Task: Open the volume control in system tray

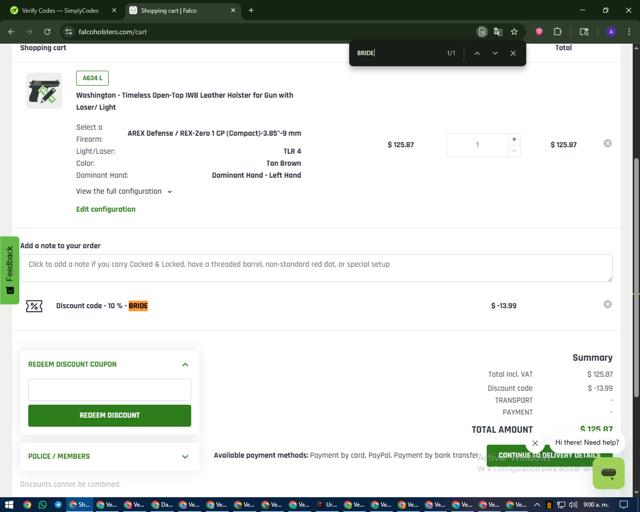Action: point(573,505)
